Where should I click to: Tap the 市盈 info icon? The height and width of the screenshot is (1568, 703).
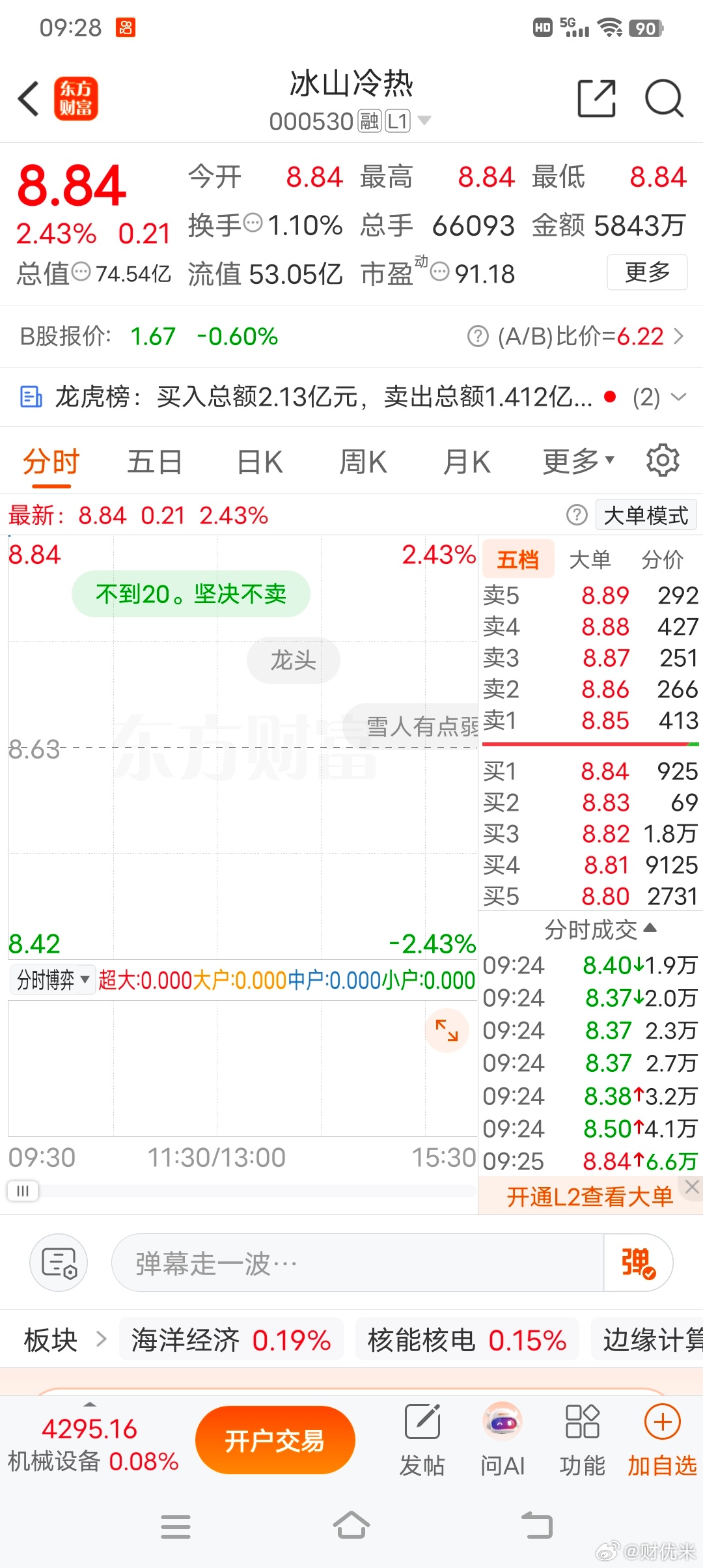(440, 272)
